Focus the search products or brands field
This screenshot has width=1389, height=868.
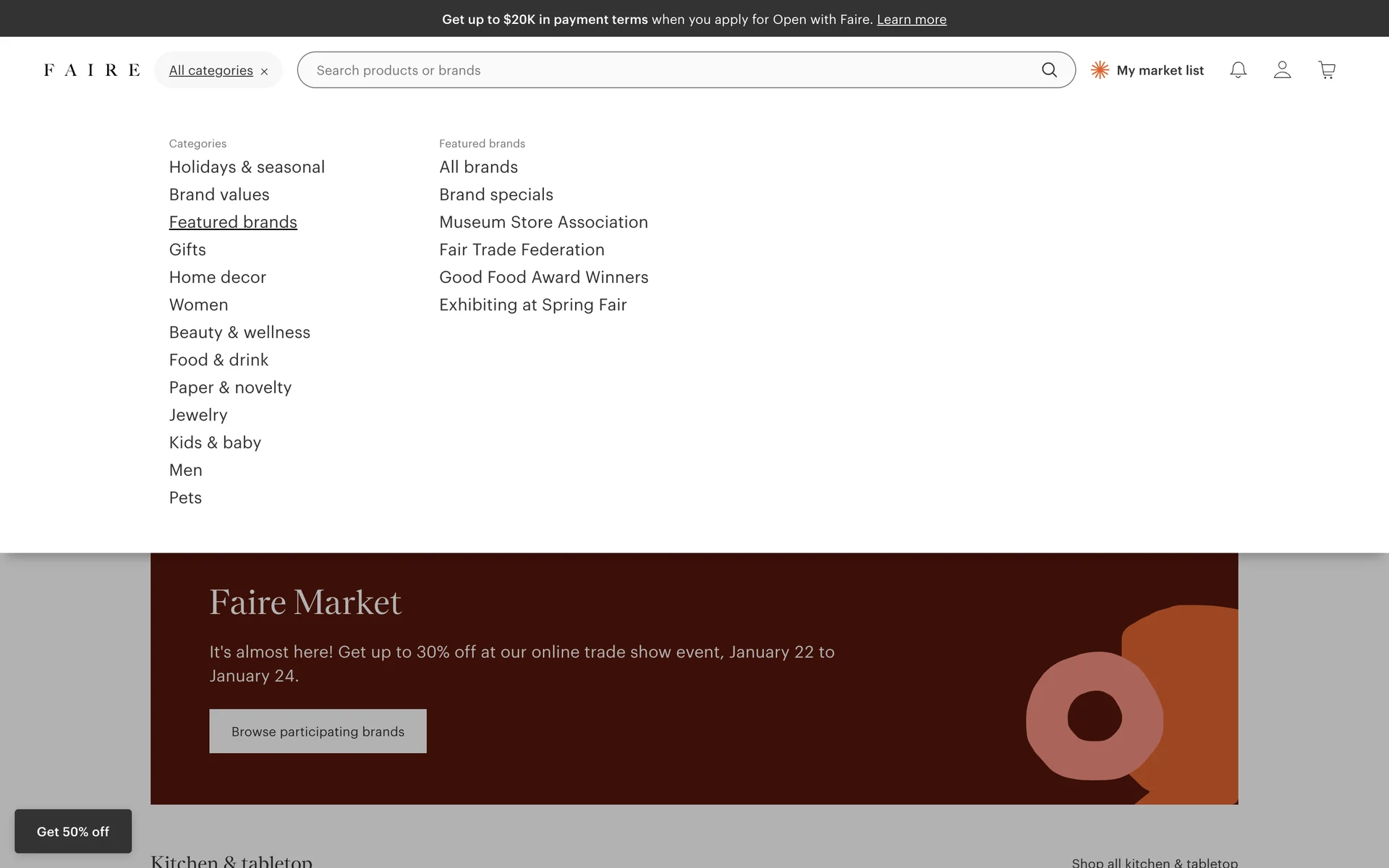666,70
